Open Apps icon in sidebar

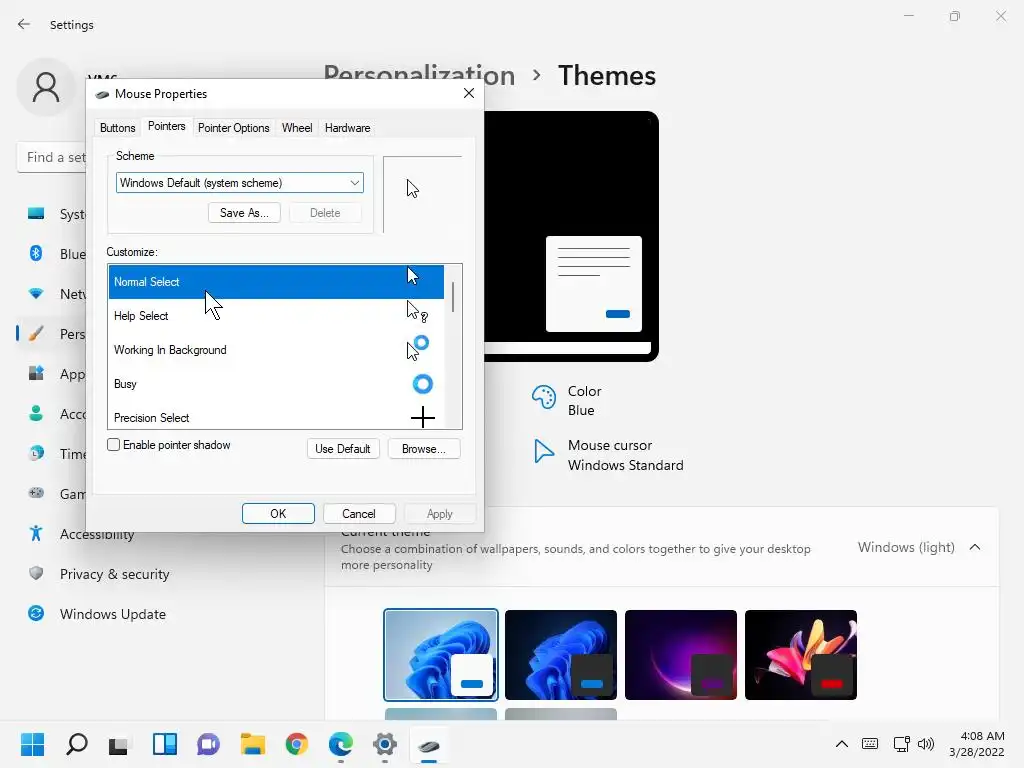coord(36,374)
